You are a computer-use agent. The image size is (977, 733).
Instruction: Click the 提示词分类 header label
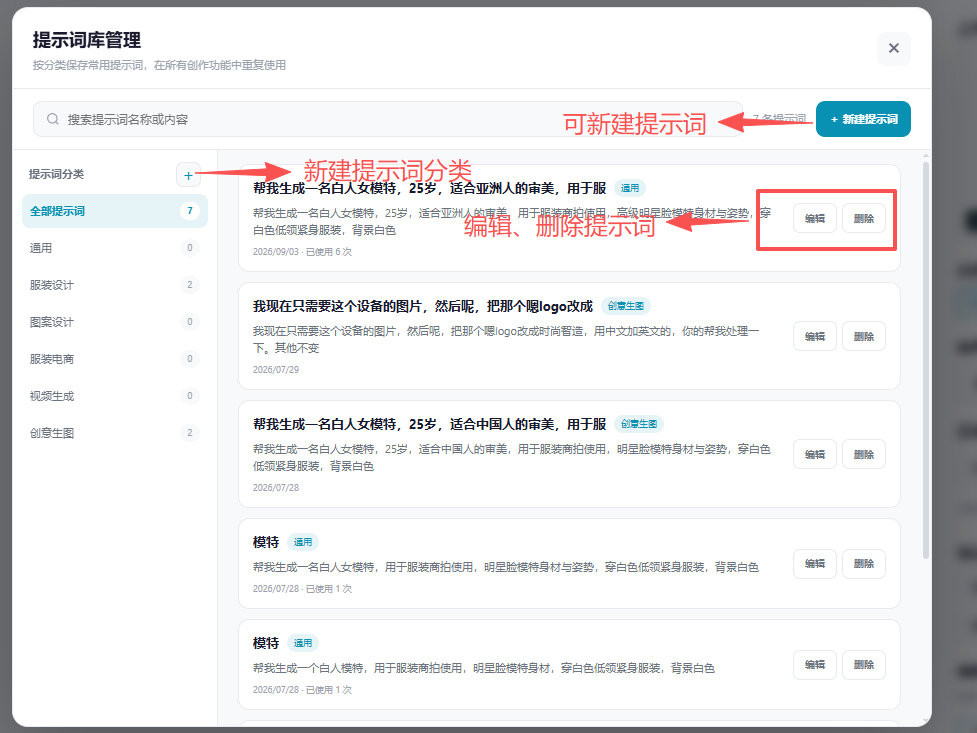pos(56,174)
